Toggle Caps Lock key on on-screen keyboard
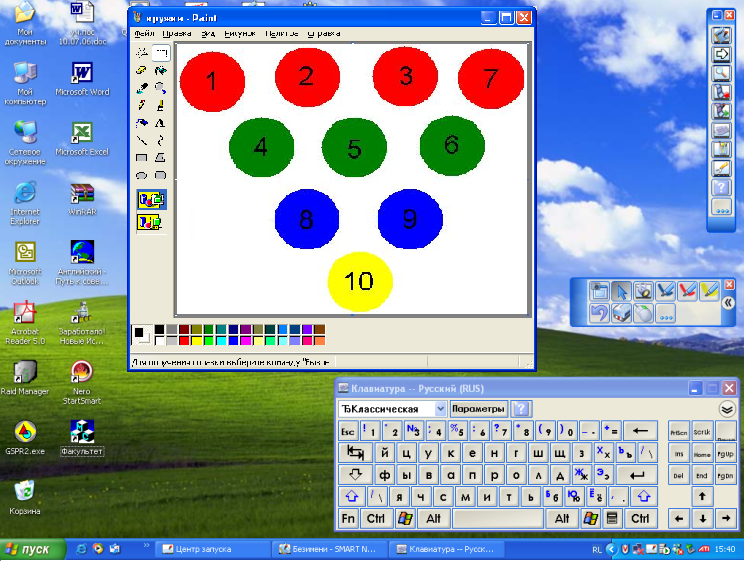Screen dimensions: 744x561 click(355, 474)
